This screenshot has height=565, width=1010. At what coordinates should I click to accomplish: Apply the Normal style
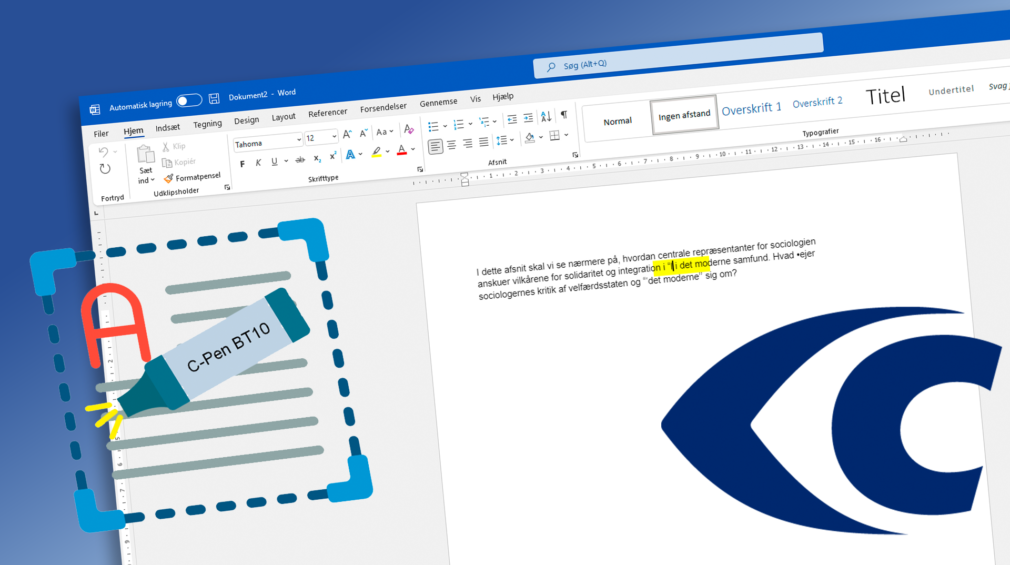click(x=617, y=121)
